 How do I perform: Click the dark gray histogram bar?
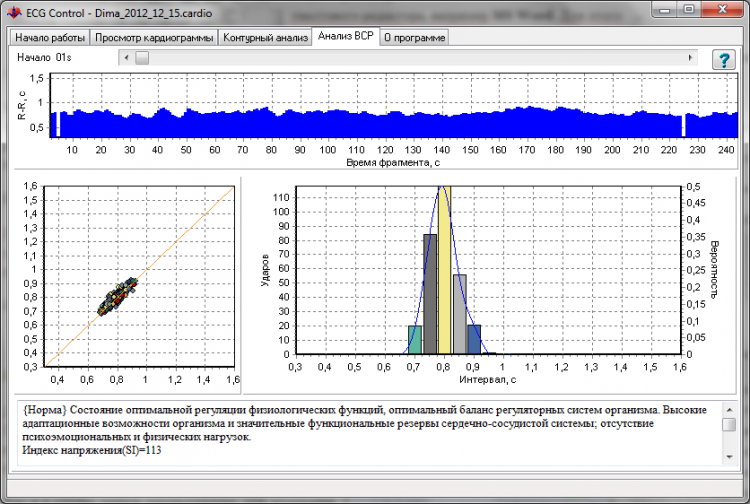[x=430, y=295]
